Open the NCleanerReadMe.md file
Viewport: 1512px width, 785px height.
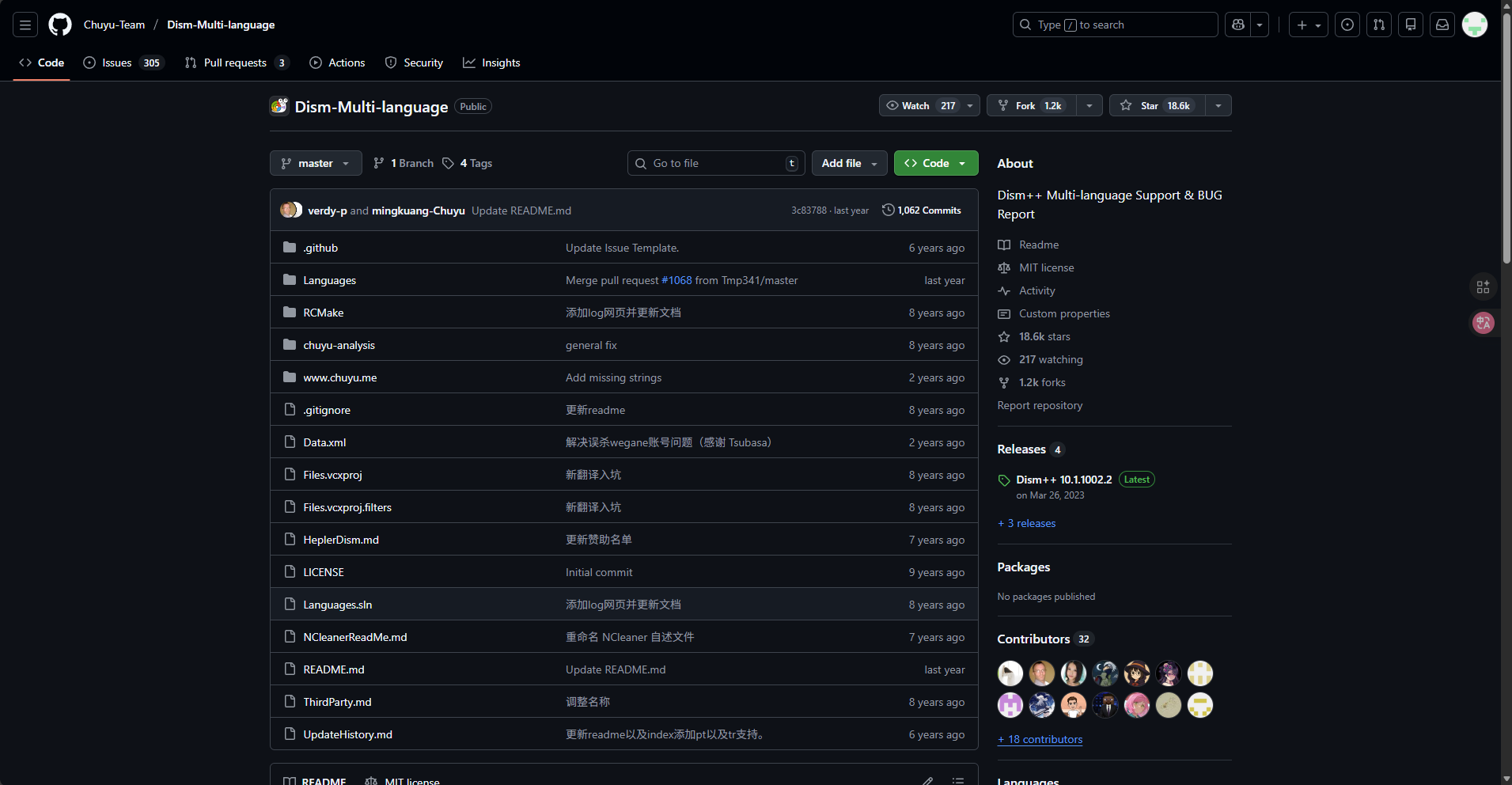355,637
